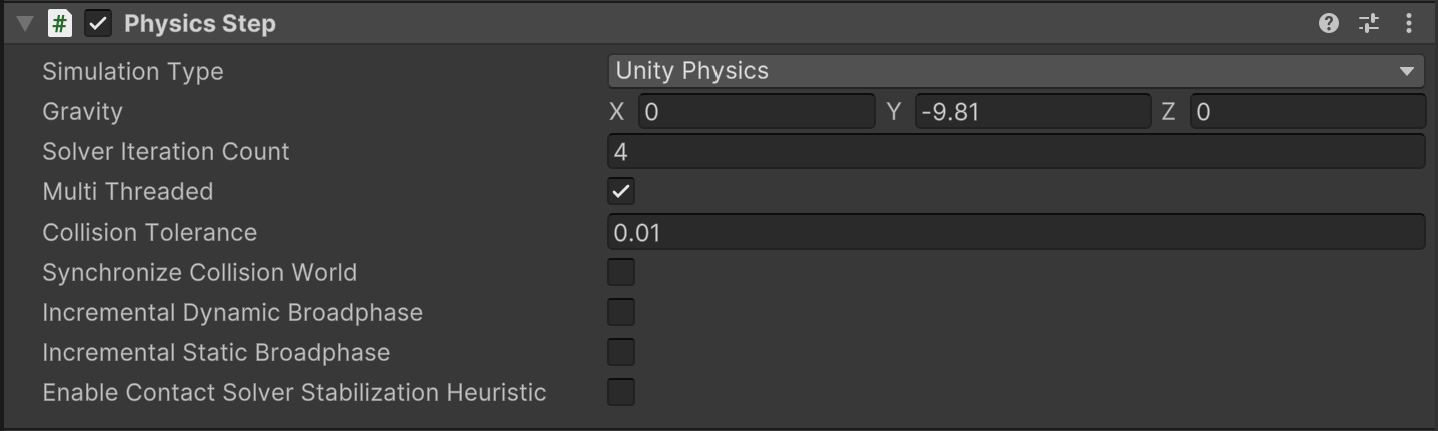Click the Gravity X input field
This screenshot has width=1438, height=431.
[756, 112]
